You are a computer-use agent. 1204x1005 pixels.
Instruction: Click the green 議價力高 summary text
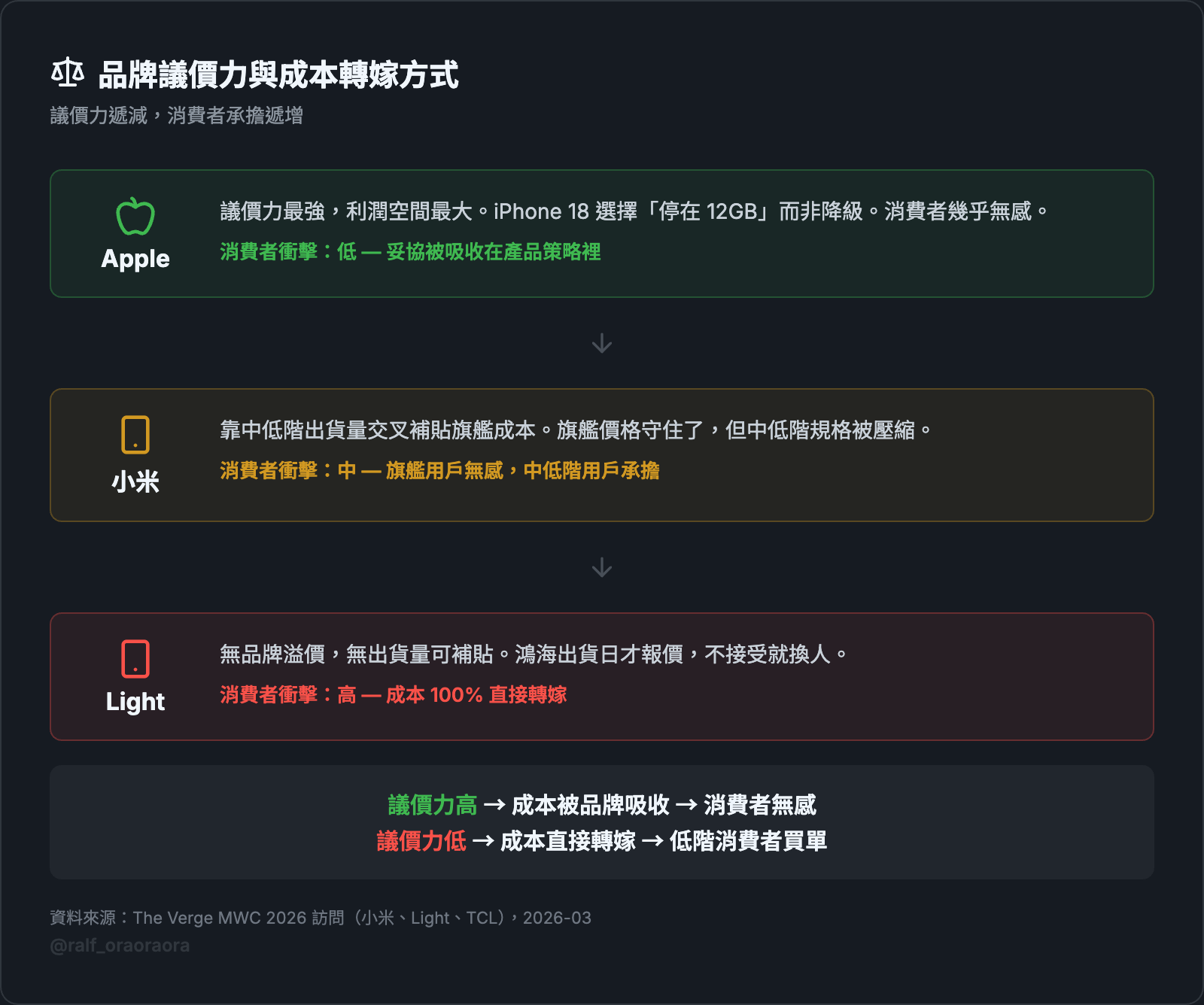click(x=433, y=806)
